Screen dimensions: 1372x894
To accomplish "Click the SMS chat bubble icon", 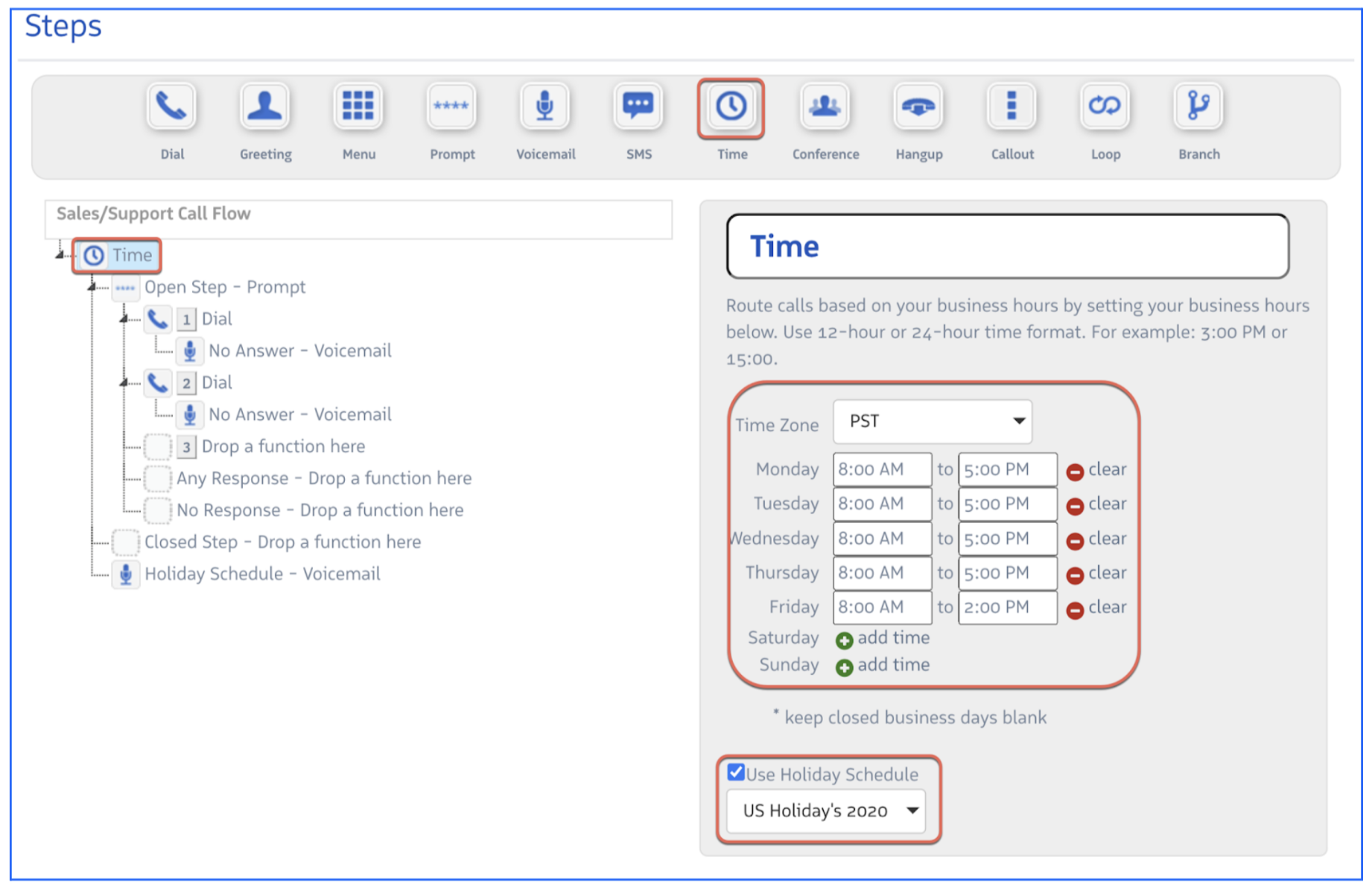I will click(x=638, y=107).
